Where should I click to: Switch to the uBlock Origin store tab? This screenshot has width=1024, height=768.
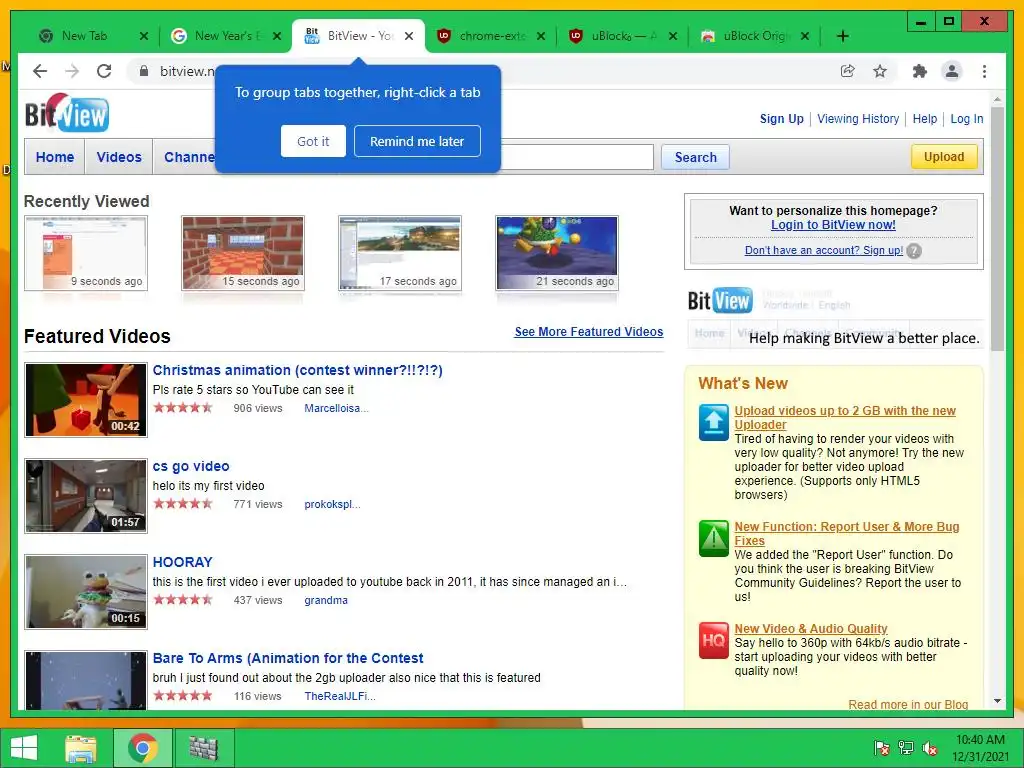click(754, 36)
